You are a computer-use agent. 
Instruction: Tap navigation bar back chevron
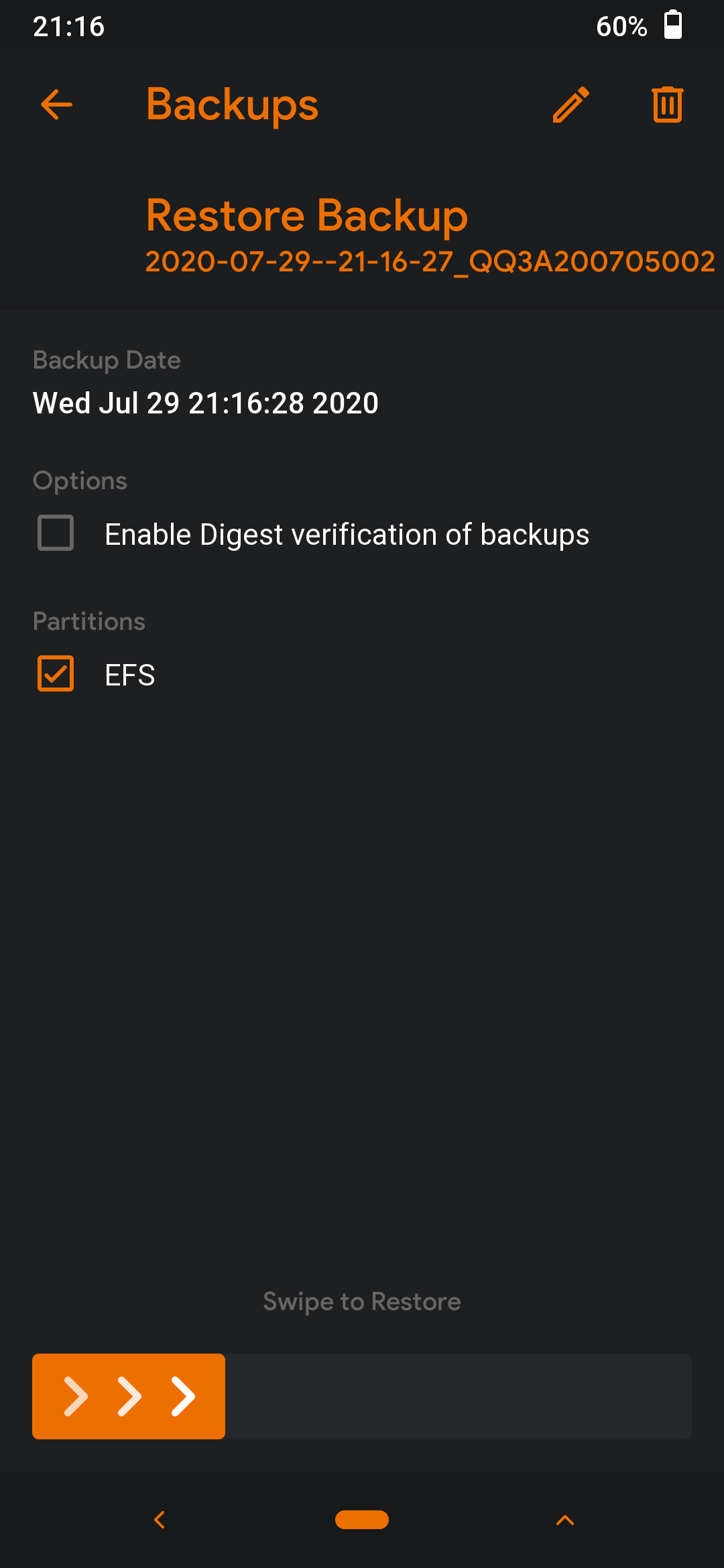(160, 1520)
